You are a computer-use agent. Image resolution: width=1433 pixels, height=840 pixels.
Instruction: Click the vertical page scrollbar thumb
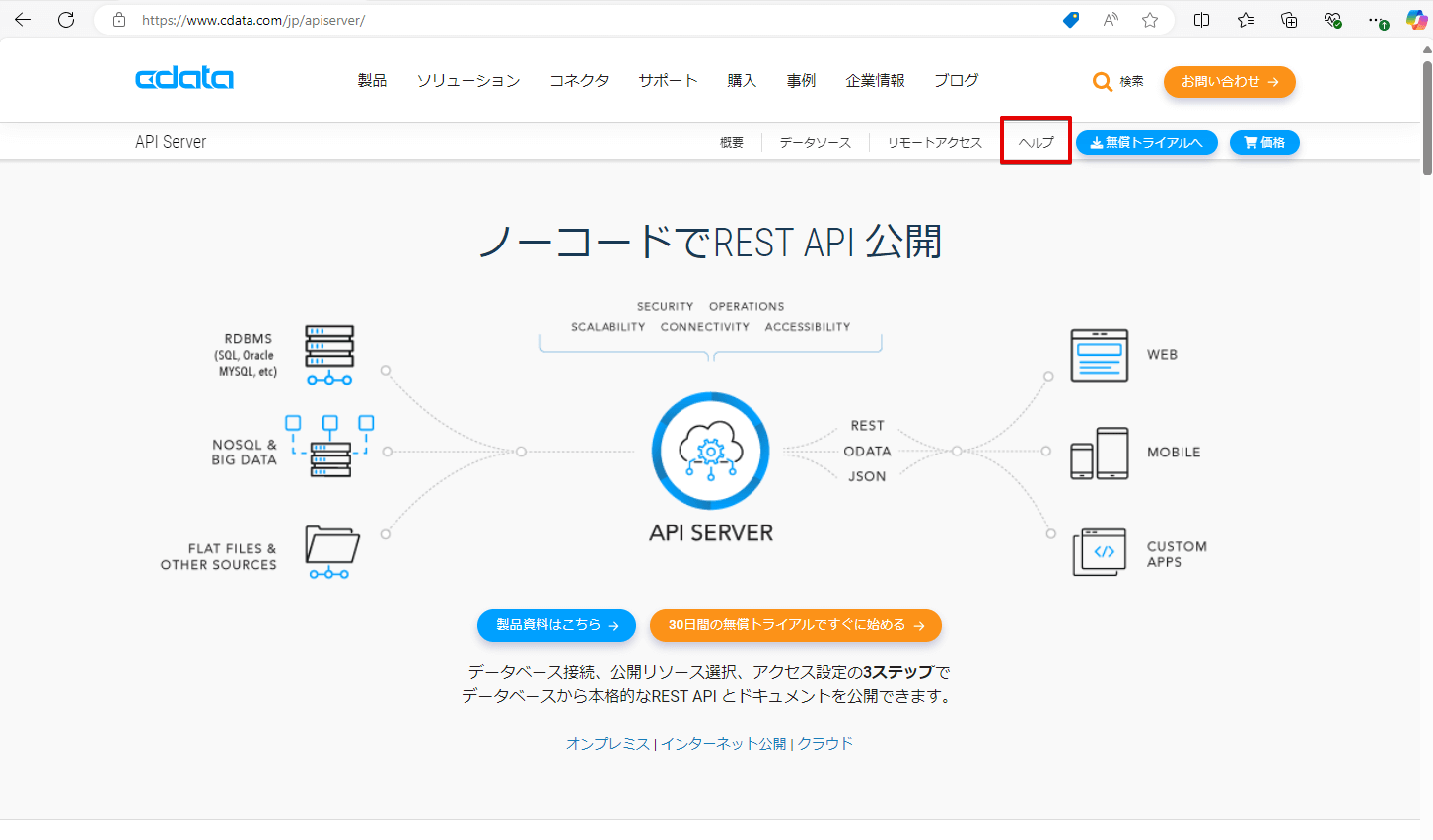click(1427, 118)
